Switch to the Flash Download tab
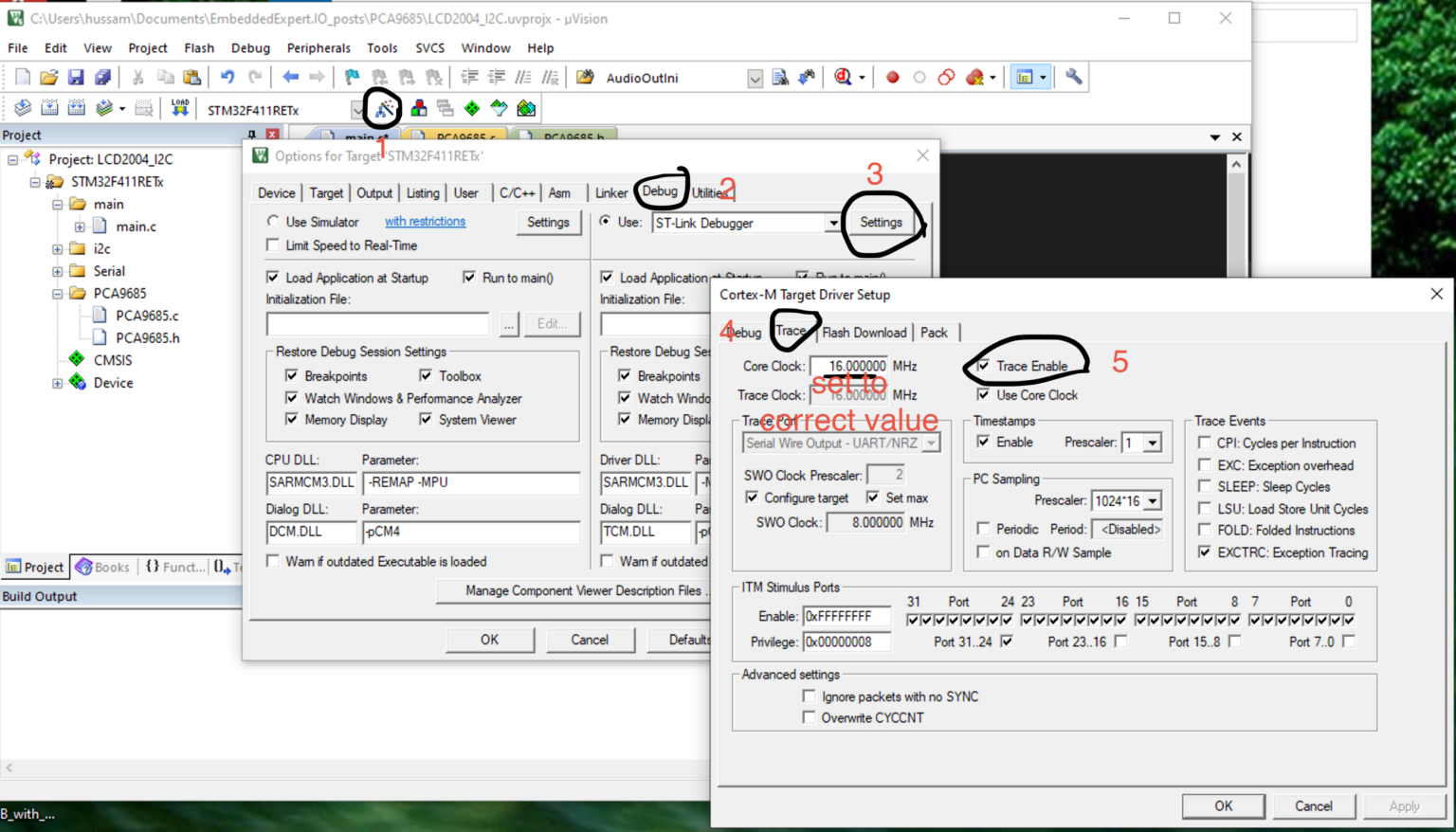Screen dimensions: 1456x832 [x=864, y=333]
